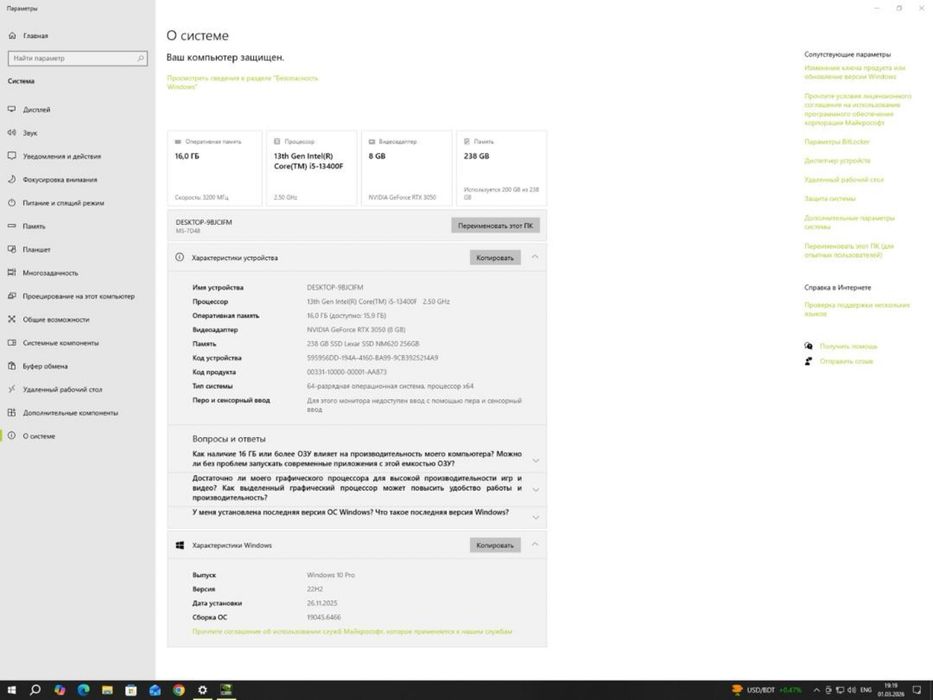The image size is (933, 700).
Task: Click the product code 00331-10000-00001-AA873
Action: pos(346,372)
